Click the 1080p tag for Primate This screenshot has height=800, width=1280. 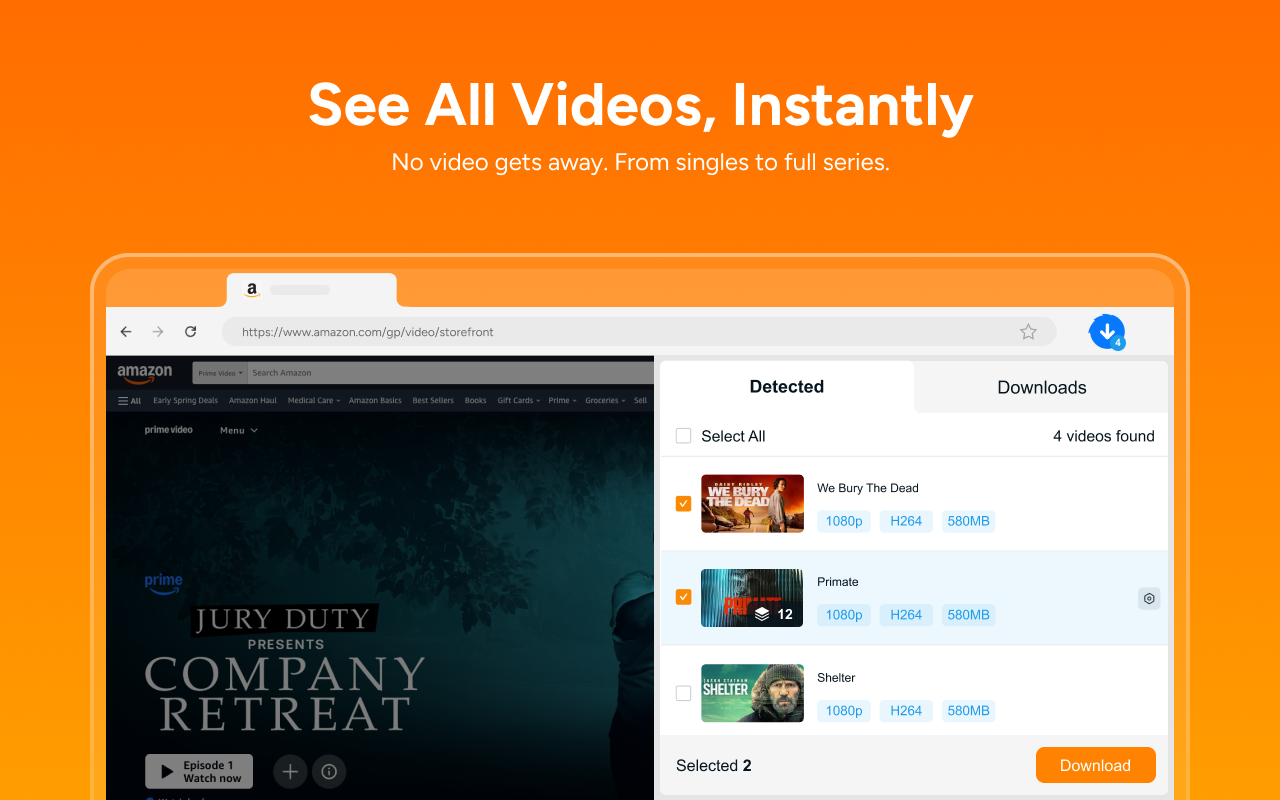point(844,615)
